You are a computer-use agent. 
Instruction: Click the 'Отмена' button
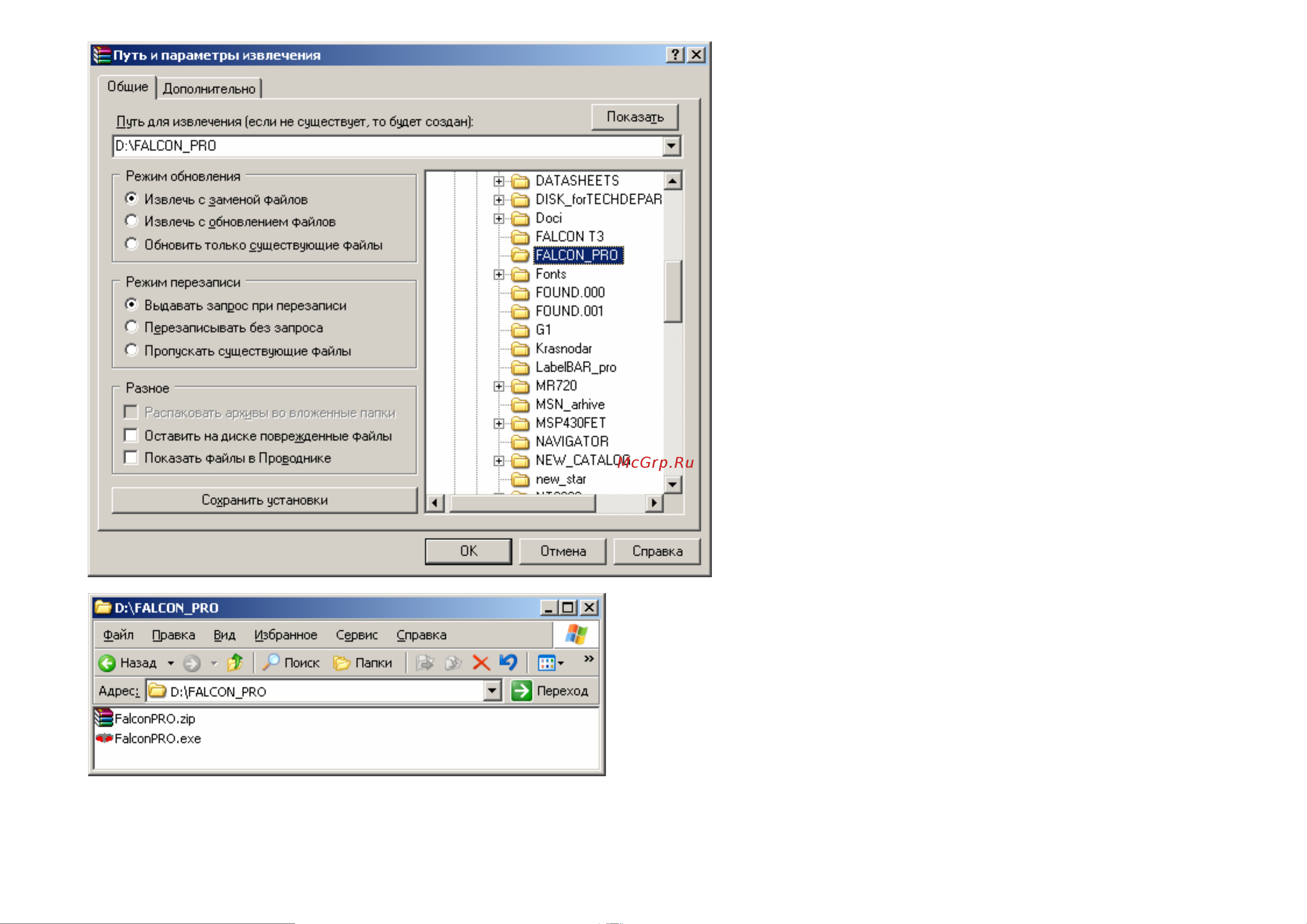(x=563, y=551)
